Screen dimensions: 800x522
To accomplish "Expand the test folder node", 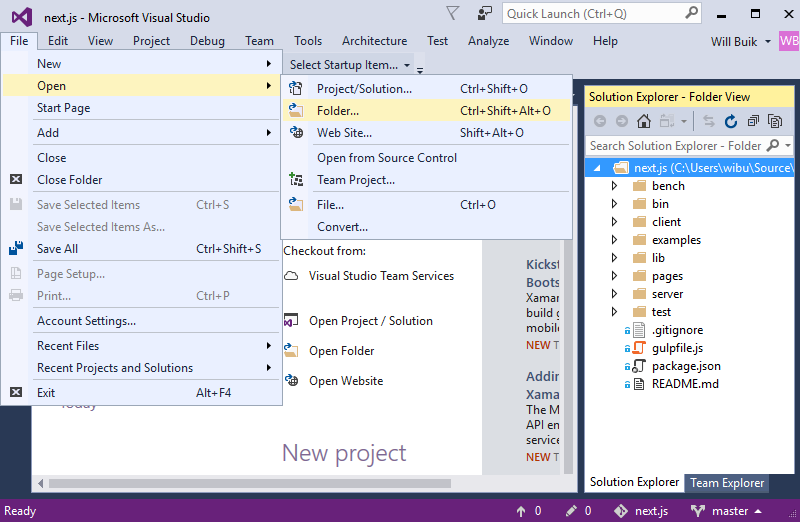I will (x=614, y=312).
